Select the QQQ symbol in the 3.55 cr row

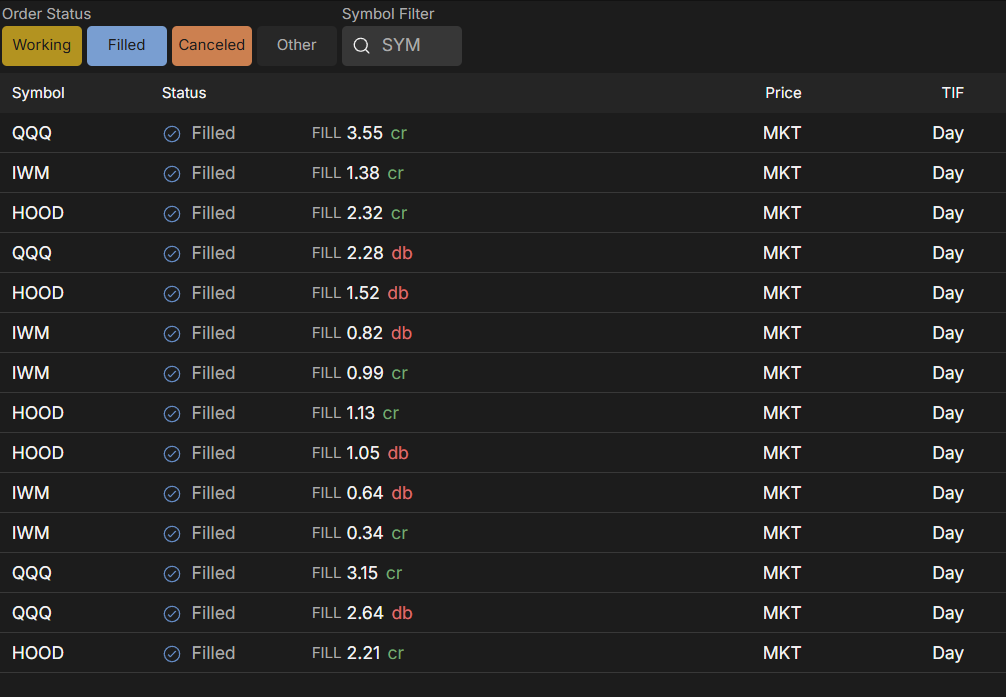coord(32,133)
